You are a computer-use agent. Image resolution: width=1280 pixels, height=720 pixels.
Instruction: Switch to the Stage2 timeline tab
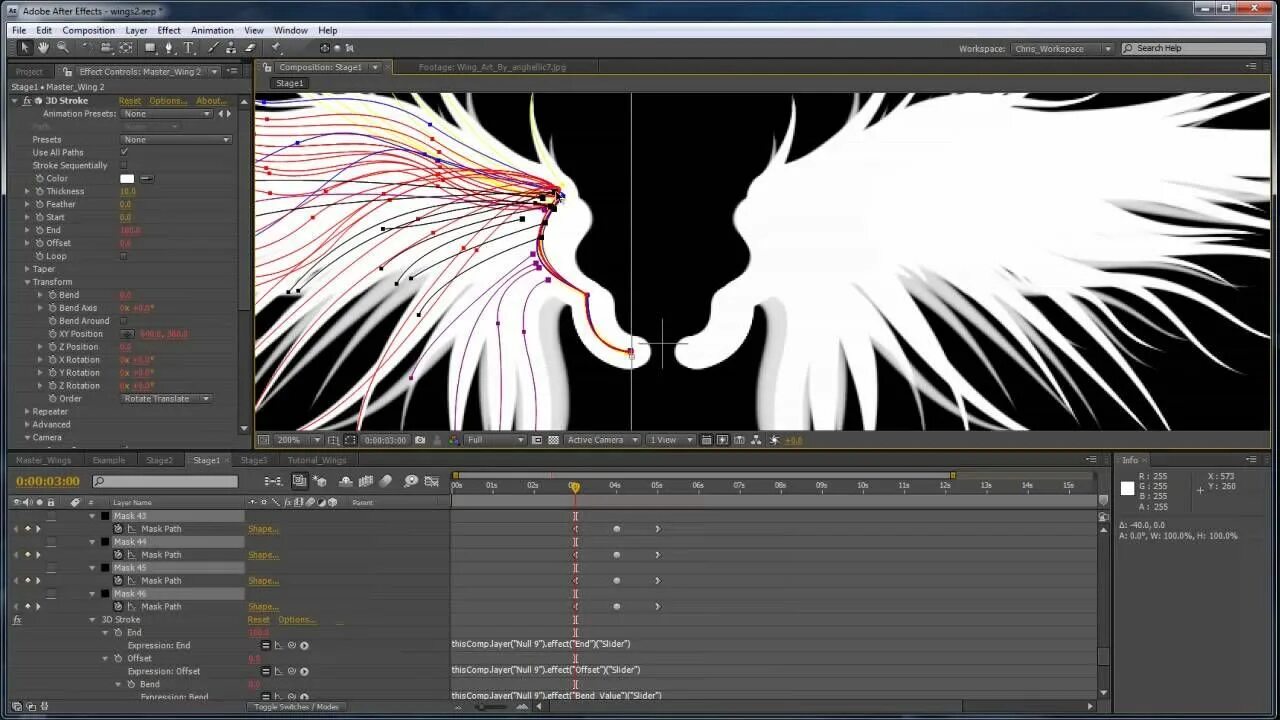159,460
